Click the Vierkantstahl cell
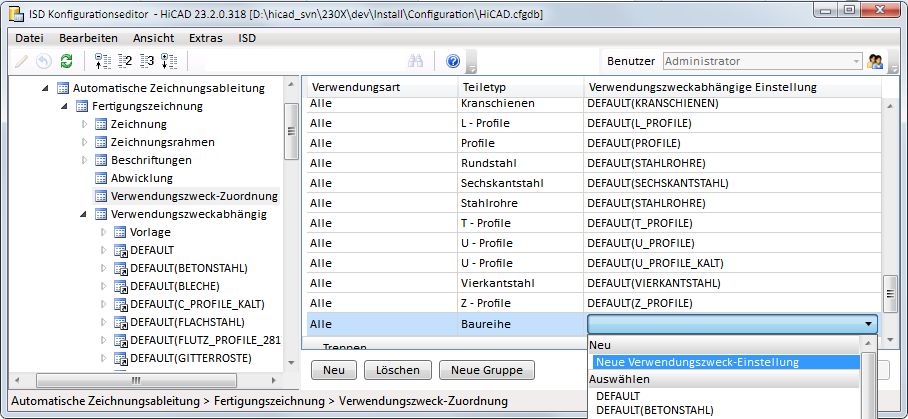908x419 pixels. tap(521, 284)
